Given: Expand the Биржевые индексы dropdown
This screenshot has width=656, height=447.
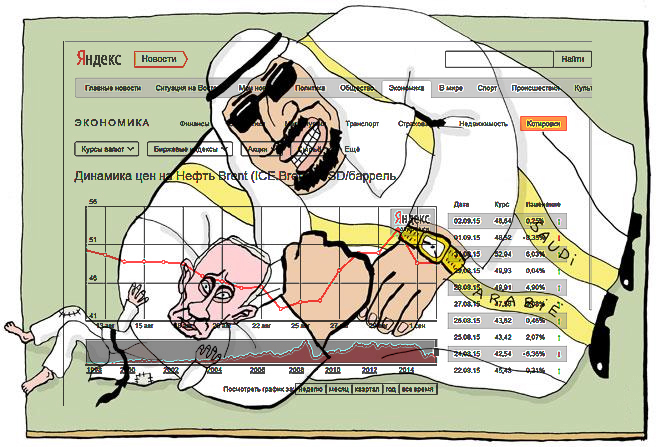Looking at the screenshot, I should [x=190, y=149].
